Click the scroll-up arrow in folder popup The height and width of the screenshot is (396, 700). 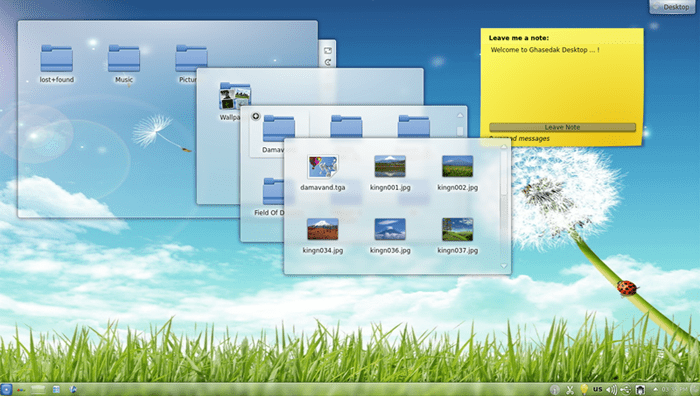[x=460, y=115]
